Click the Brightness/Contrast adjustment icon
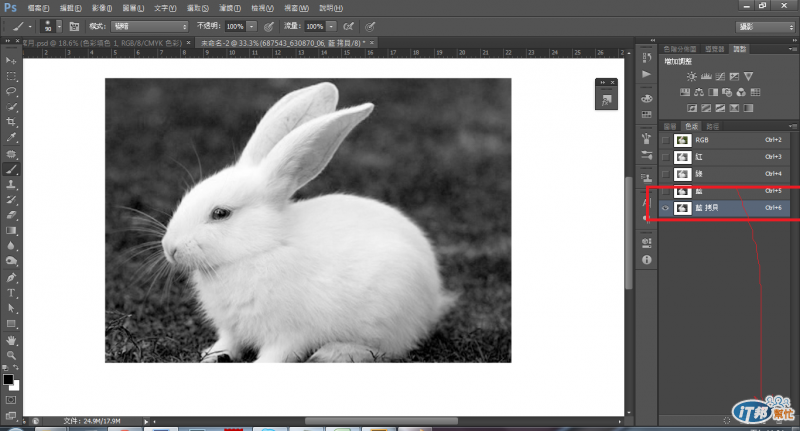 click(x=691, y=76)
